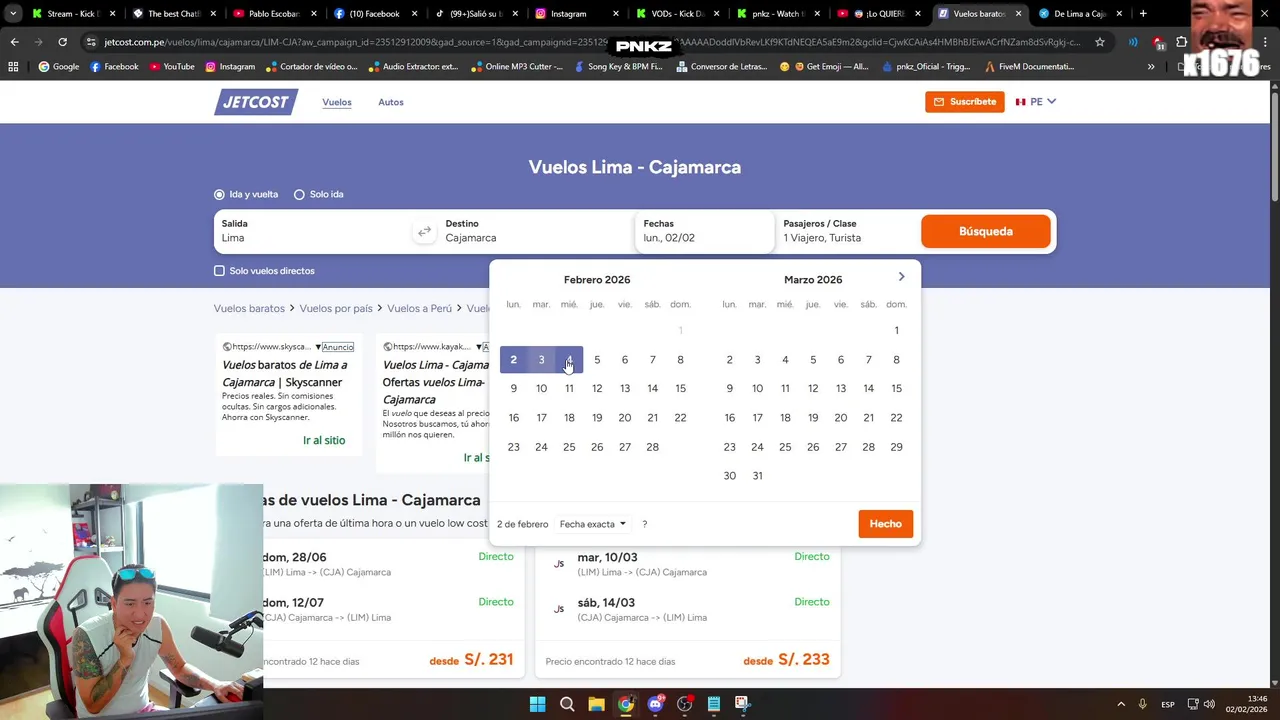Select the Solo ida option
1280x720 pixels.
[x=319, y=194]
